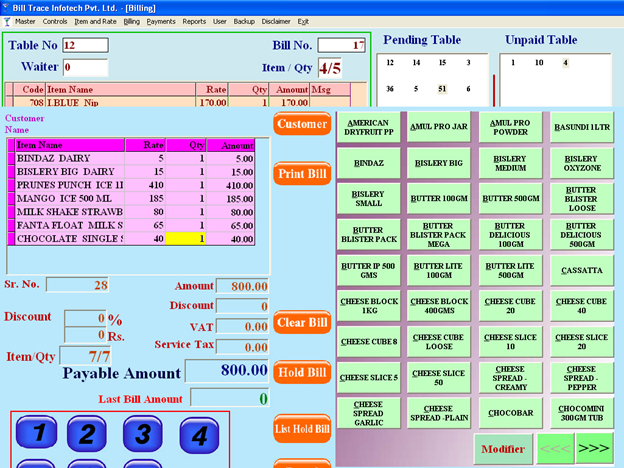The image size is (624, 468).
Task: Open the List Hold Bill button
Action: (x=302, y=430)
